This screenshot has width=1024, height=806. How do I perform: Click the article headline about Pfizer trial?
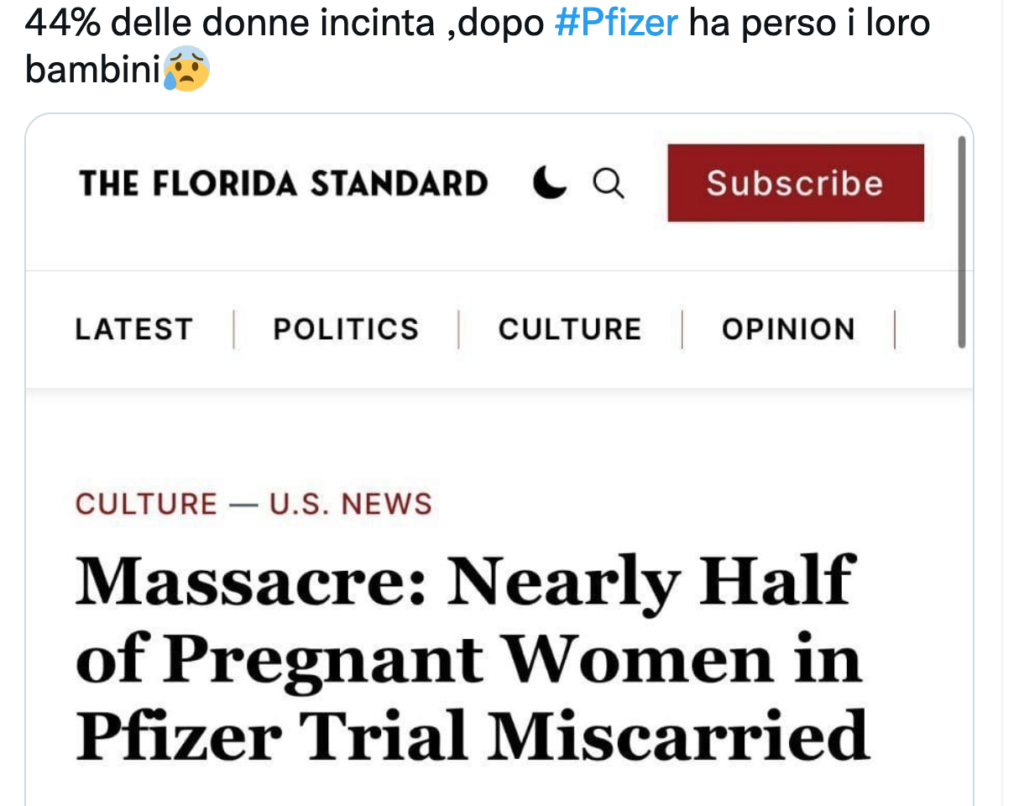[468, 655]
